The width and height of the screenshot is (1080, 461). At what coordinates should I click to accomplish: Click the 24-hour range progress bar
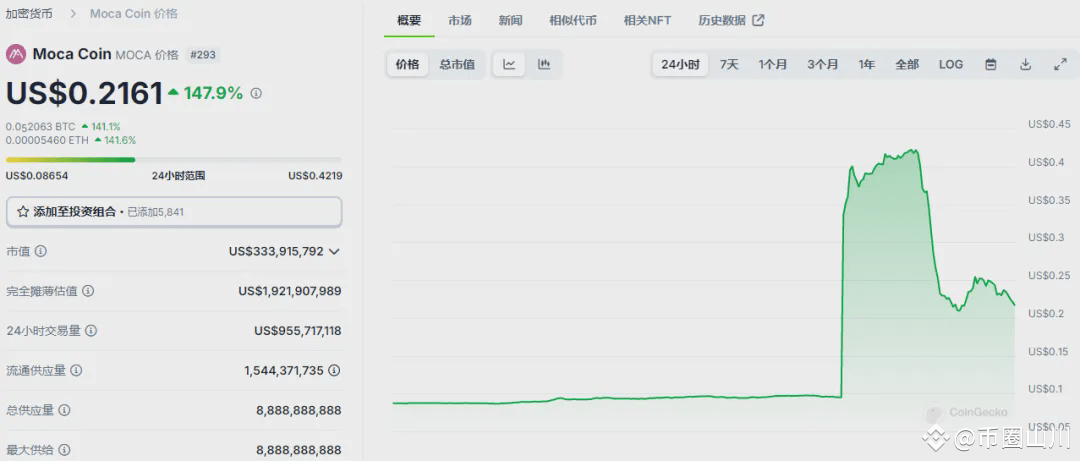pos(174,160)
